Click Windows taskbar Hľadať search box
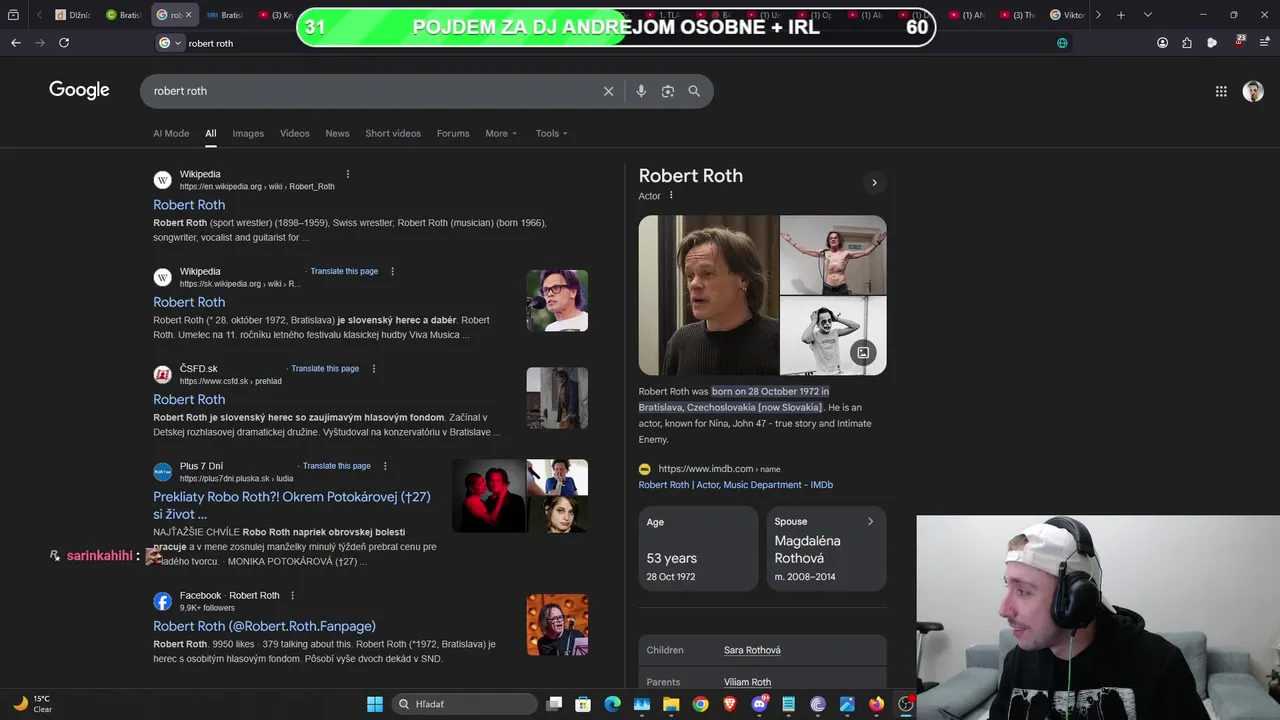 pyautogui.click(x=463, y=704)
